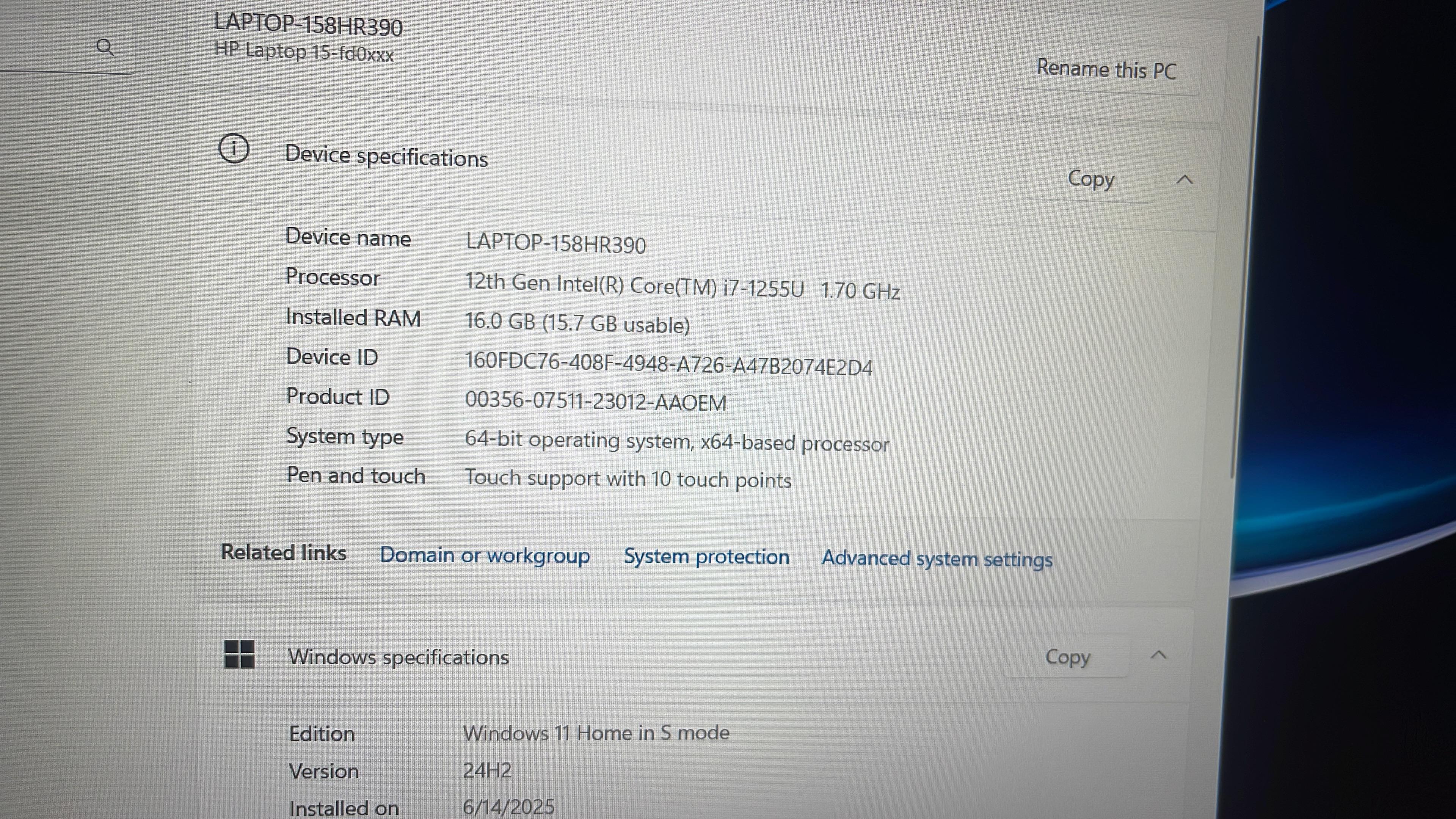The image size is (1456, 819).
Task: Click the Installed RAM label
Action: coord(353,317)
